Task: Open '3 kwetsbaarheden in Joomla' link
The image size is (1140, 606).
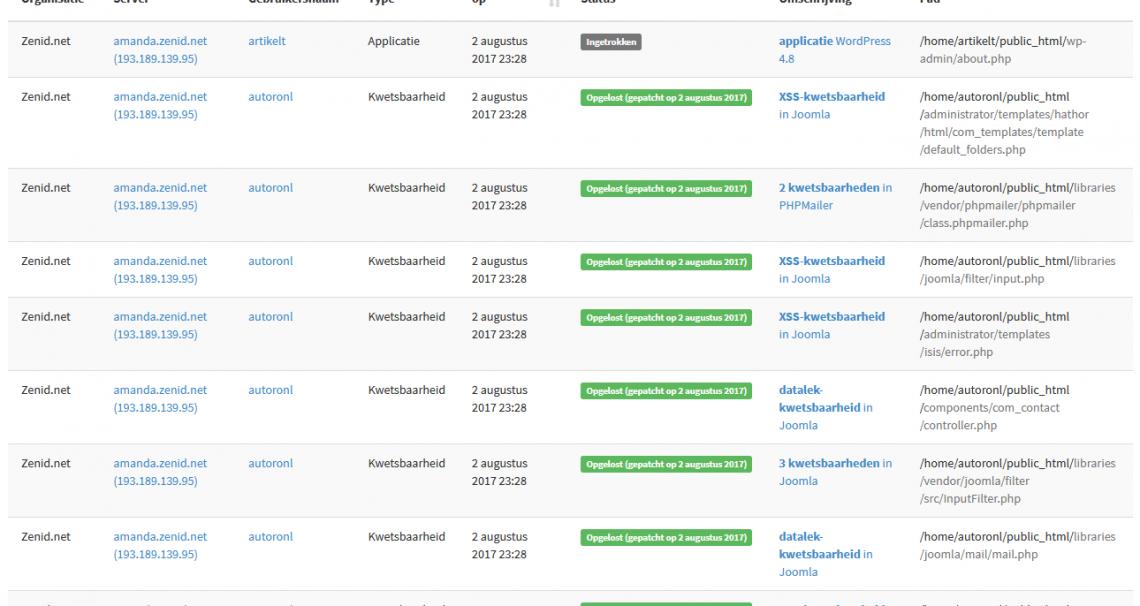Action: tap(835, 472)
